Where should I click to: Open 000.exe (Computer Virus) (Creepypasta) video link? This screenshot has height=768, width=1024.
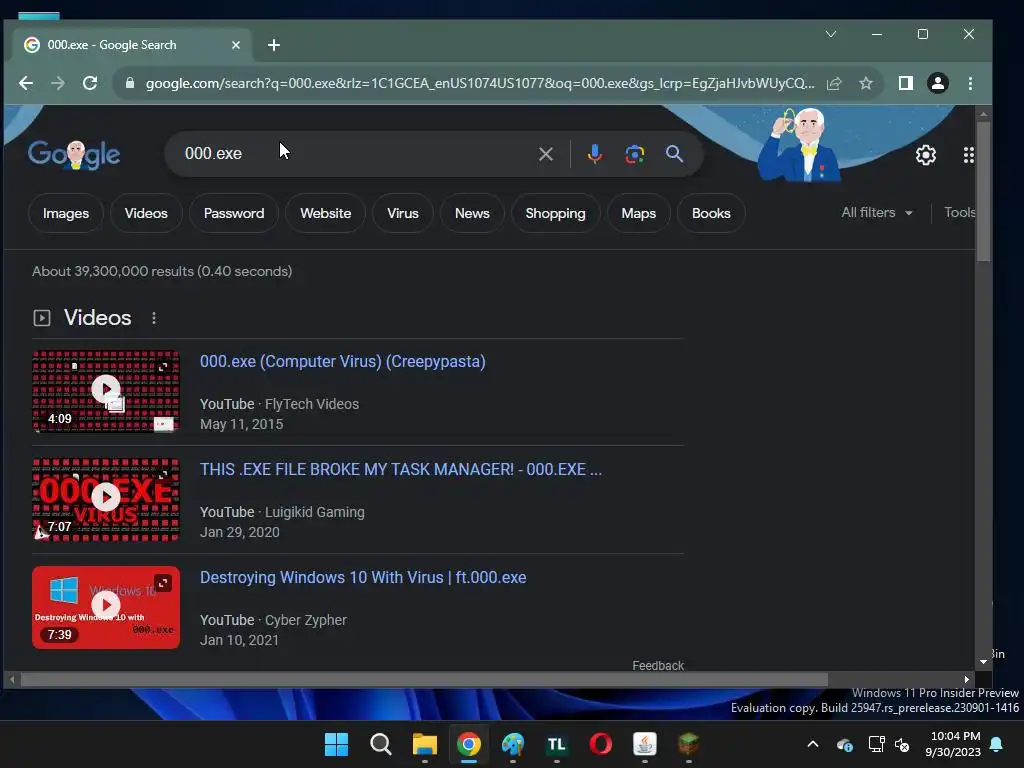(x=342, y=361)
